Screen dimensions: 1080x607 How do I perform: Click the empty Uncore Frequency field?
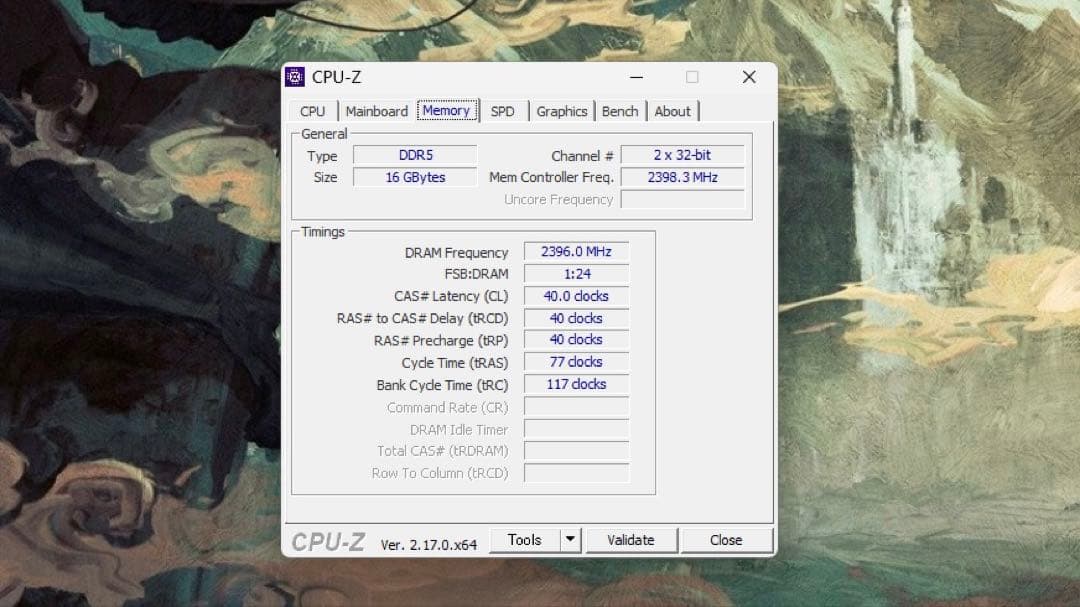pos(683,199)
